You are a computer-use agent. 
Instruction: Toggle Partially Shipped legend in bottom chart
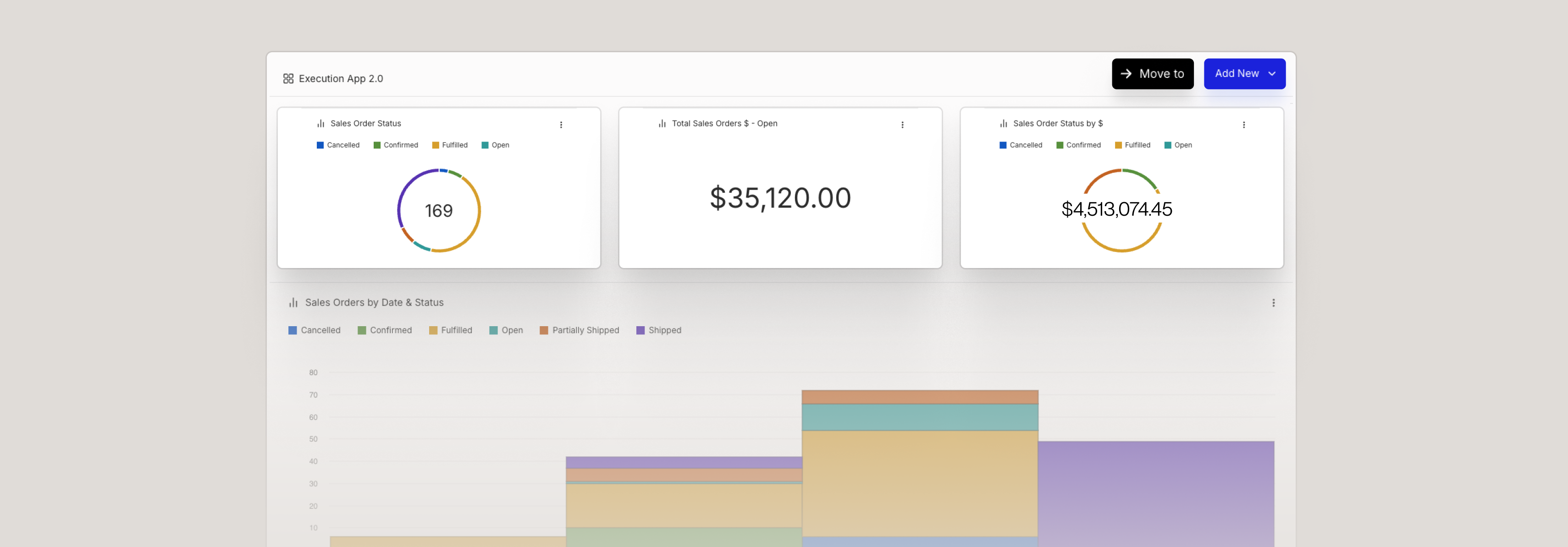coord(580,330)
